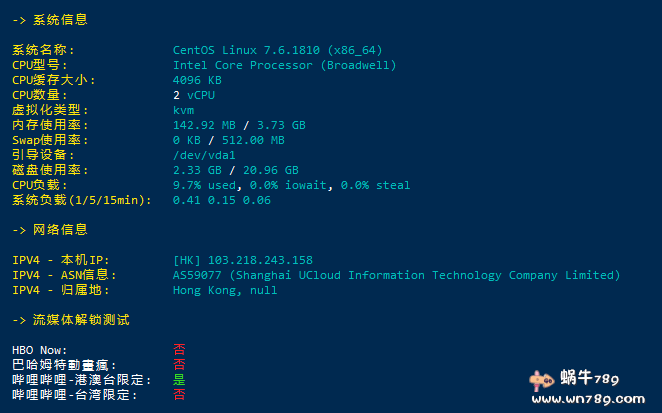Click the /dev/vda1 boot device path
Screen dimensions: 662x413
(204, 155)
